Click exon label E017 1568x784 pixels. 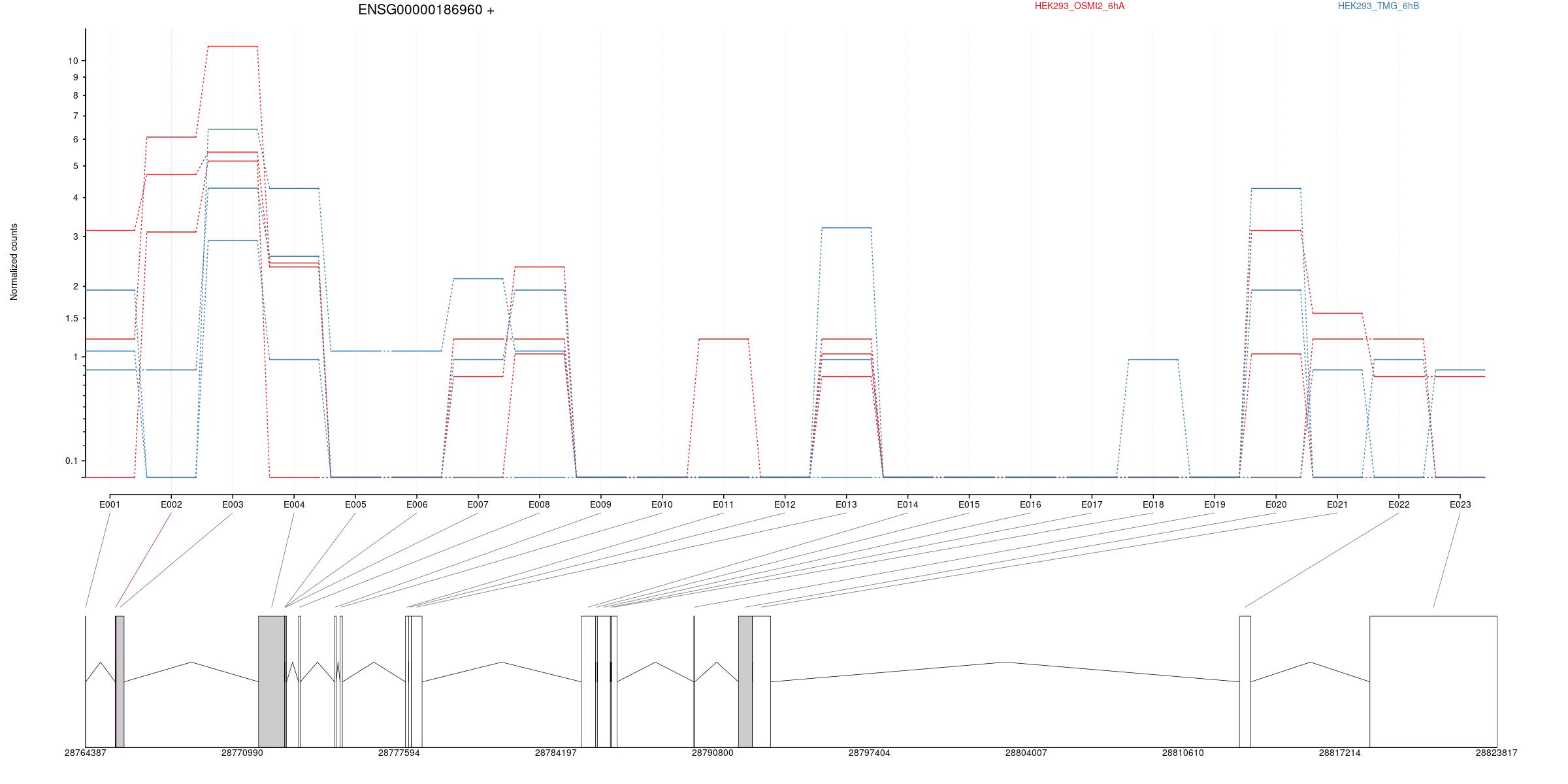point(1092,504)
